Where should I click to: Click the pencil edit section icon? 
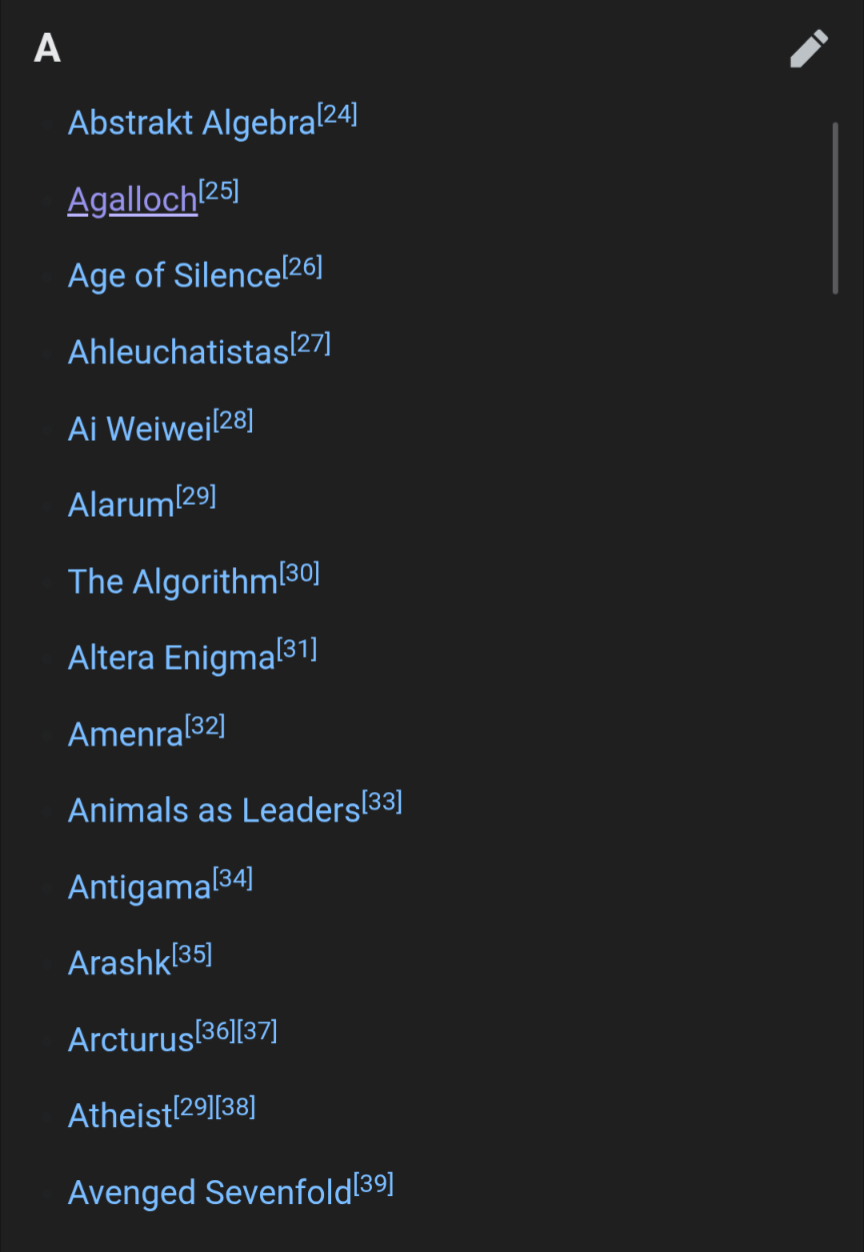pyautogui.click(x=808, y=48)
